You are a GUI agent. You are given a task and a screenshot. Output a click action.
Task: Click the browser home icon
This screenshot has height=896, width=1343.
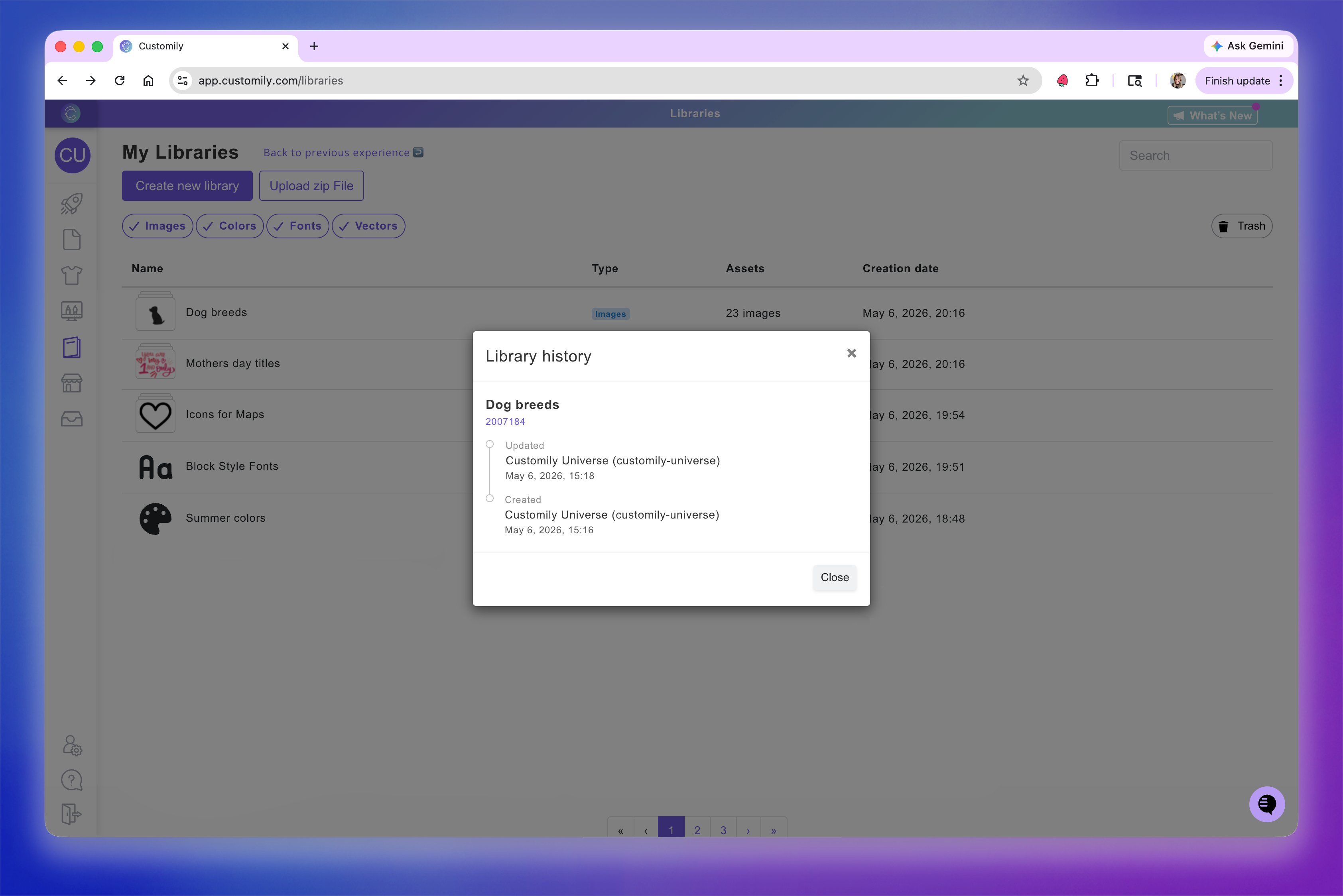(148, 81)
